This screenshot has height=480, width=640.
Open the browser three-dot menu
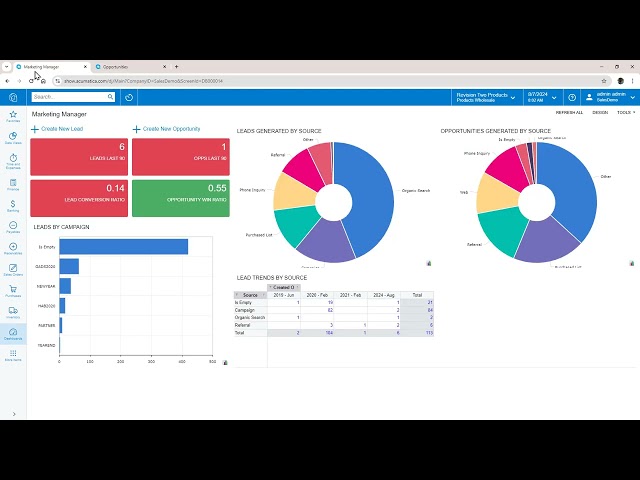tap(633, 81)
